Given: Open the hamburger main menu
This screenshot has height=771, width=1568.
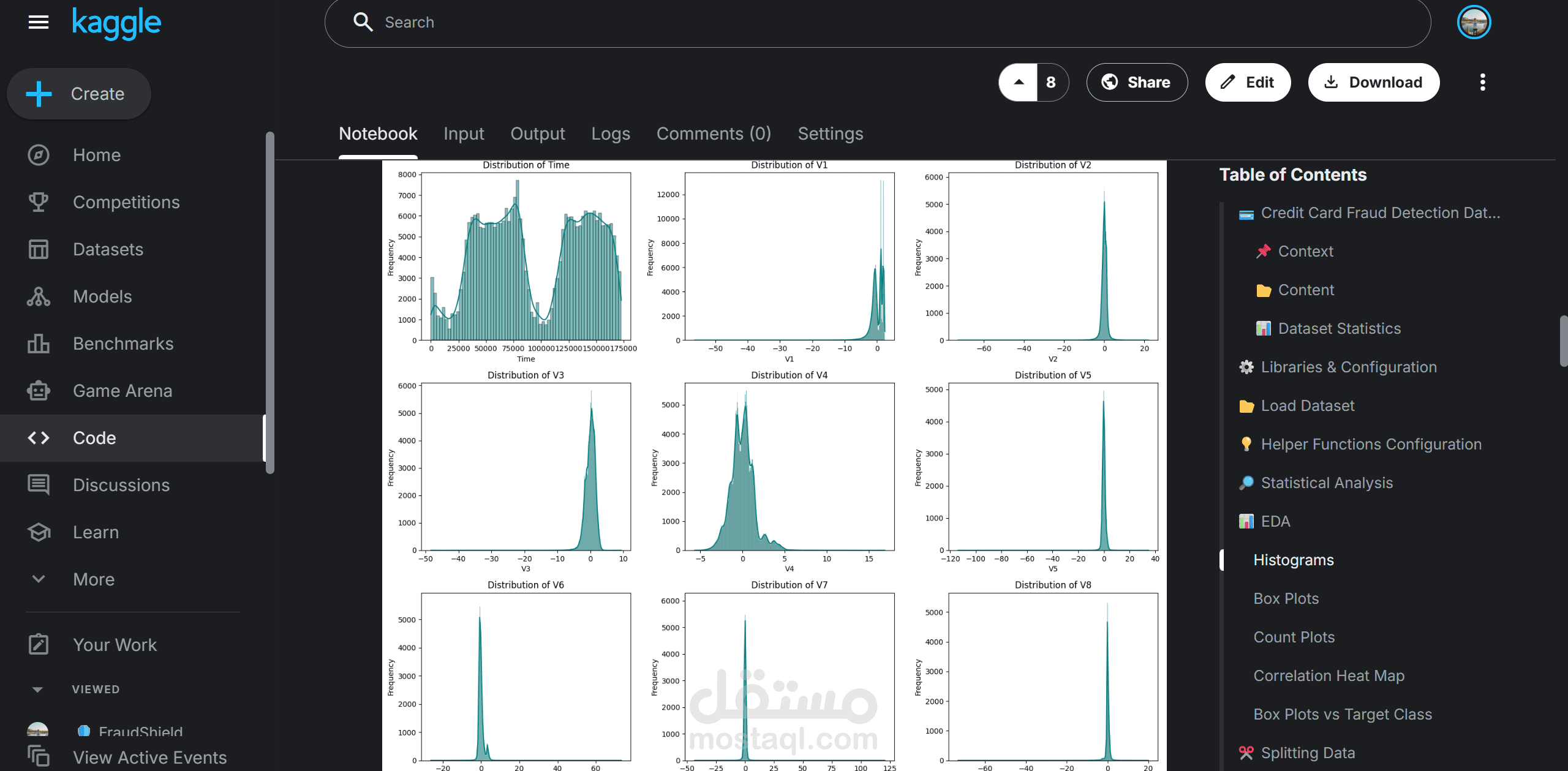Looking at the screenshot, I should click(x=39, y=23).
